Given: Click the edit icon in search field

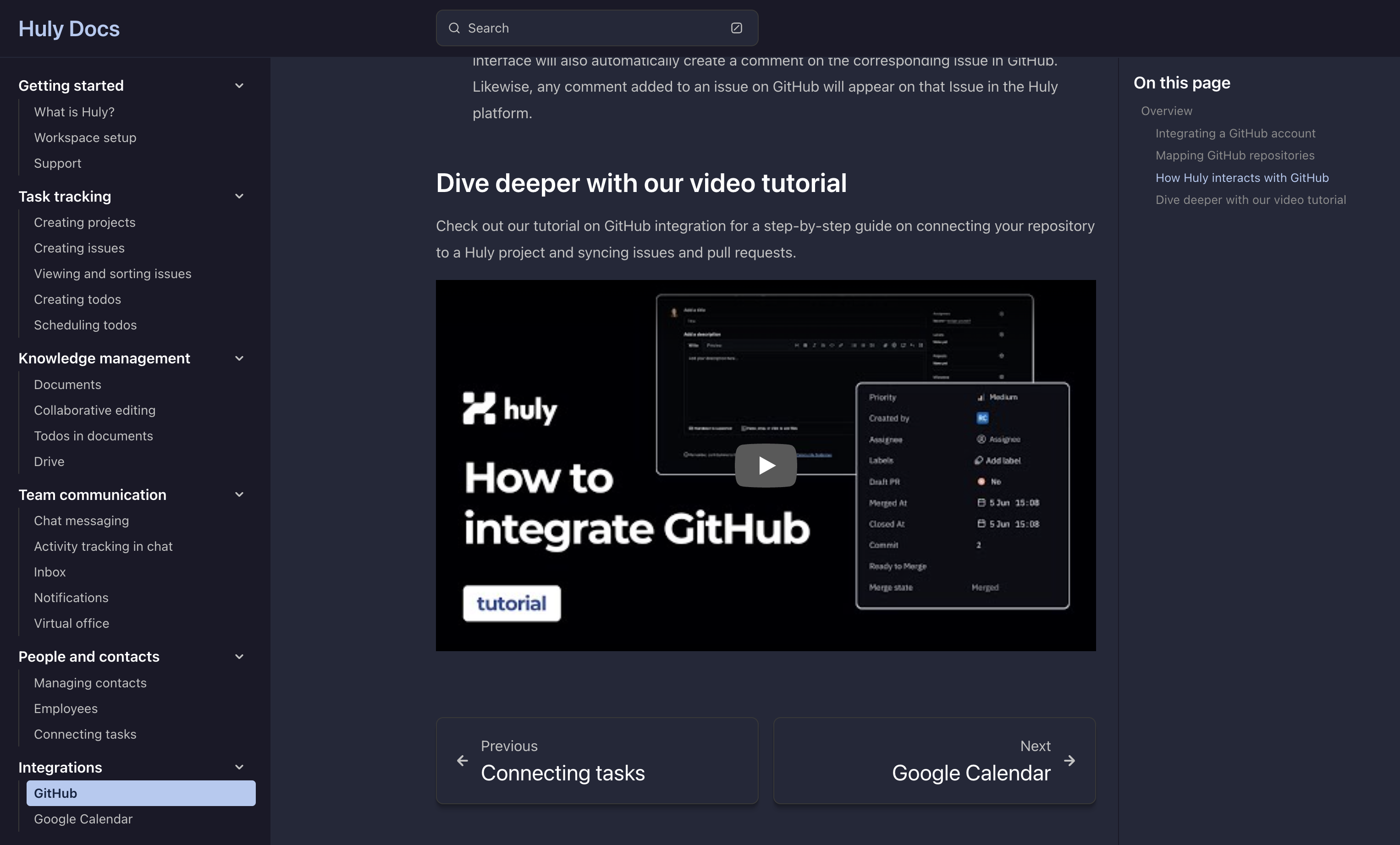Looking at the screenshot, I should [x=736, y=28].
